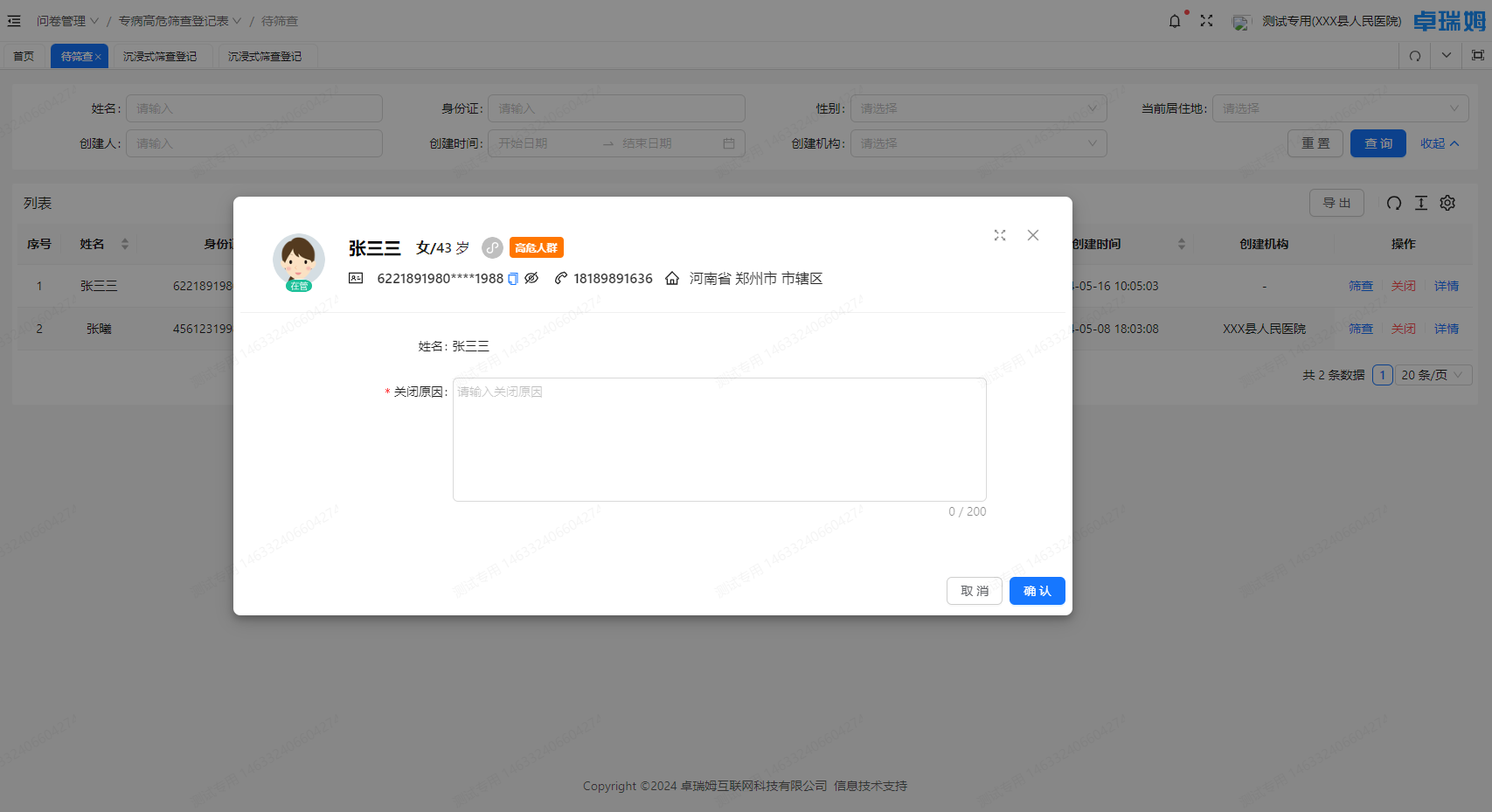Close the dialog with the X icon
The width and height of the screenshot is (1492, 812).
pos(1033,235)
